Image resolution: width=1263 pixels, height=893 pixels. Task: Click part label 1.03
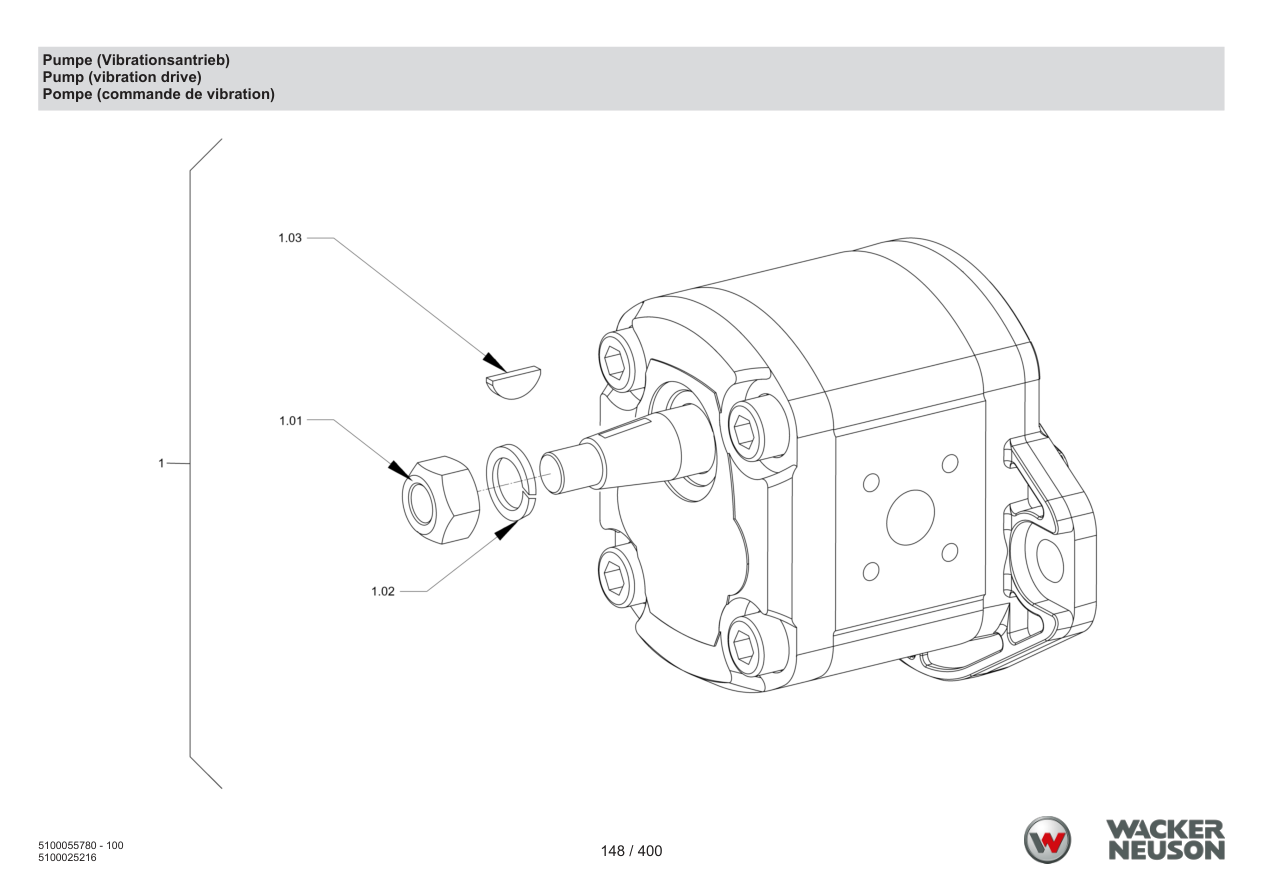tap(290, 238)
